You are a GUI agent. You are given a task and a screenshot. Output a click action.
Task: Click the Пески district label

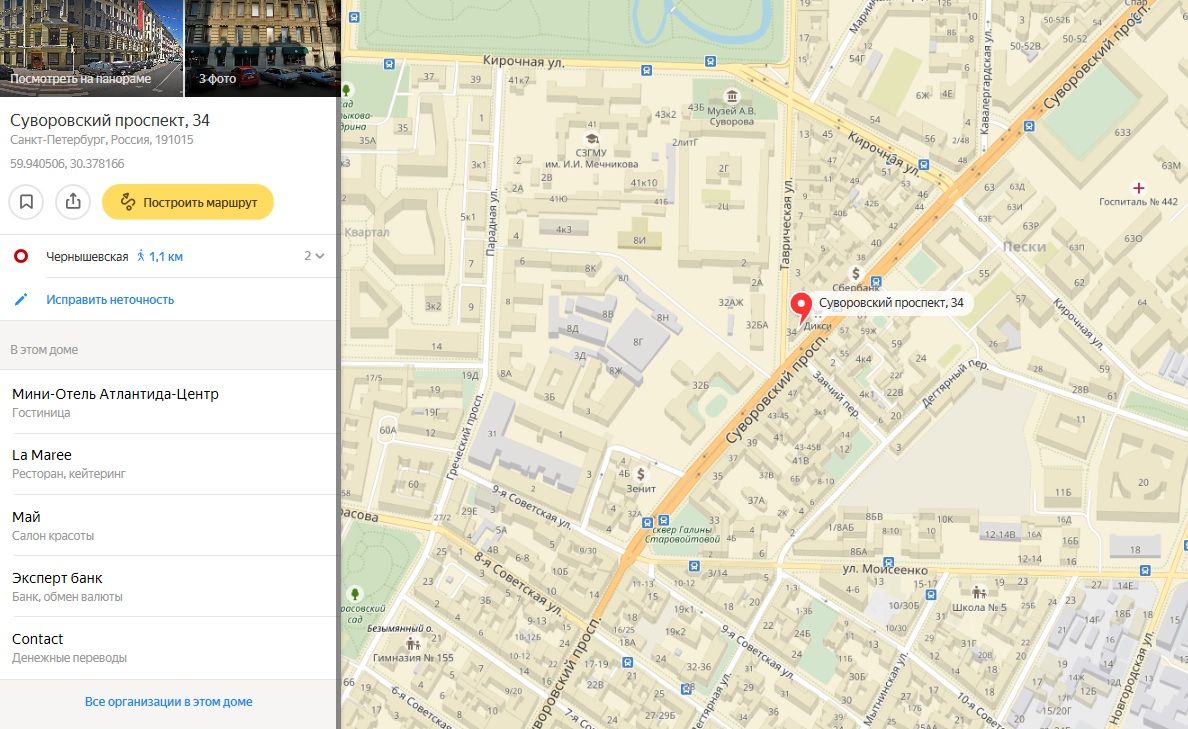pyautogui.click(x=1024, y=247)
